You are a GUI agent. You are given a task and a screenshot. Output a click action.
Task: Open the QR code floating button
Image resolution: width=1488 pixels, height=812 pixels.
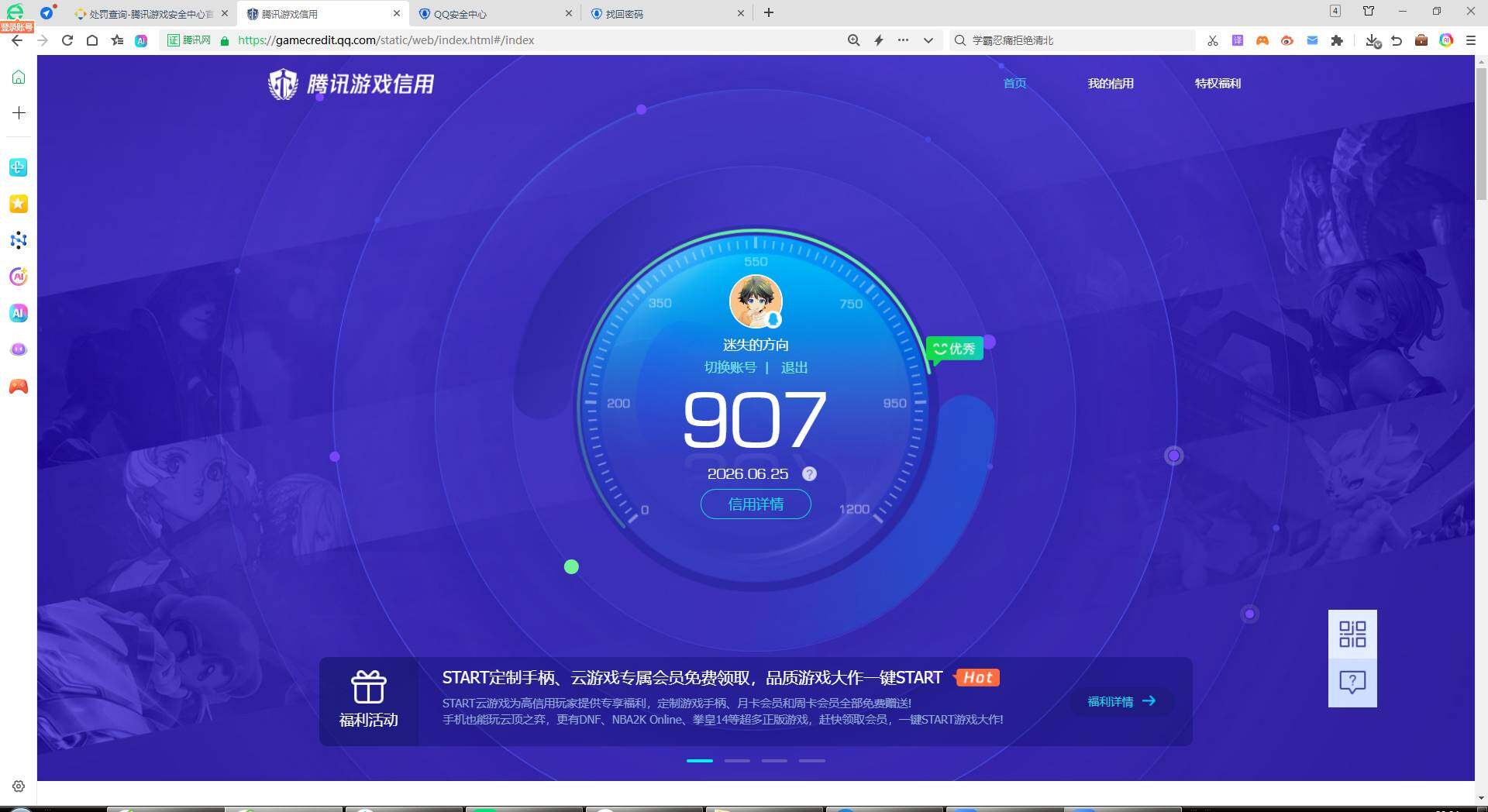[1352, 634]
